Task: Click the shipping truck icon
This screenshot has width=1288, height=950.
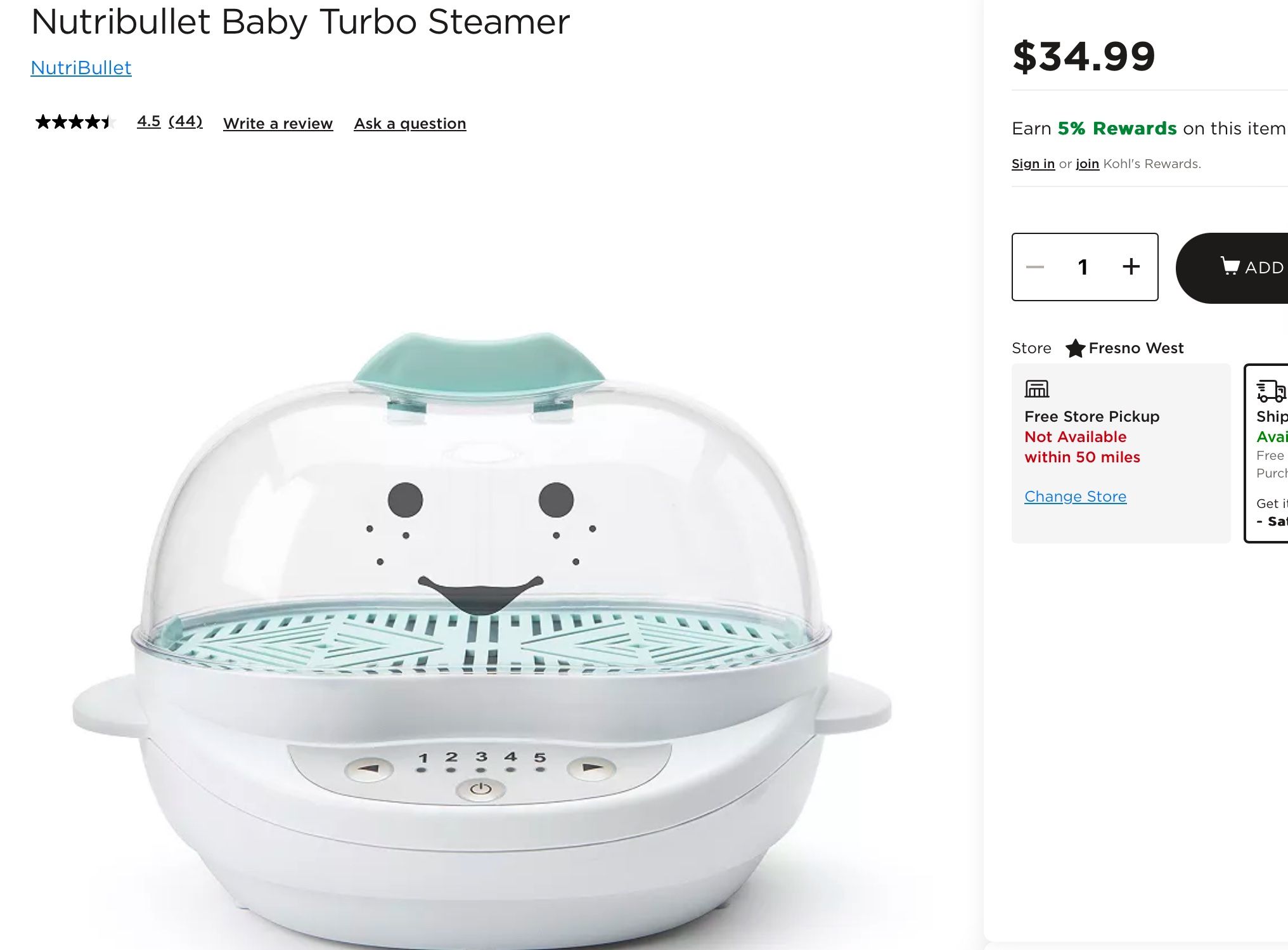Action: point(1271,391)
